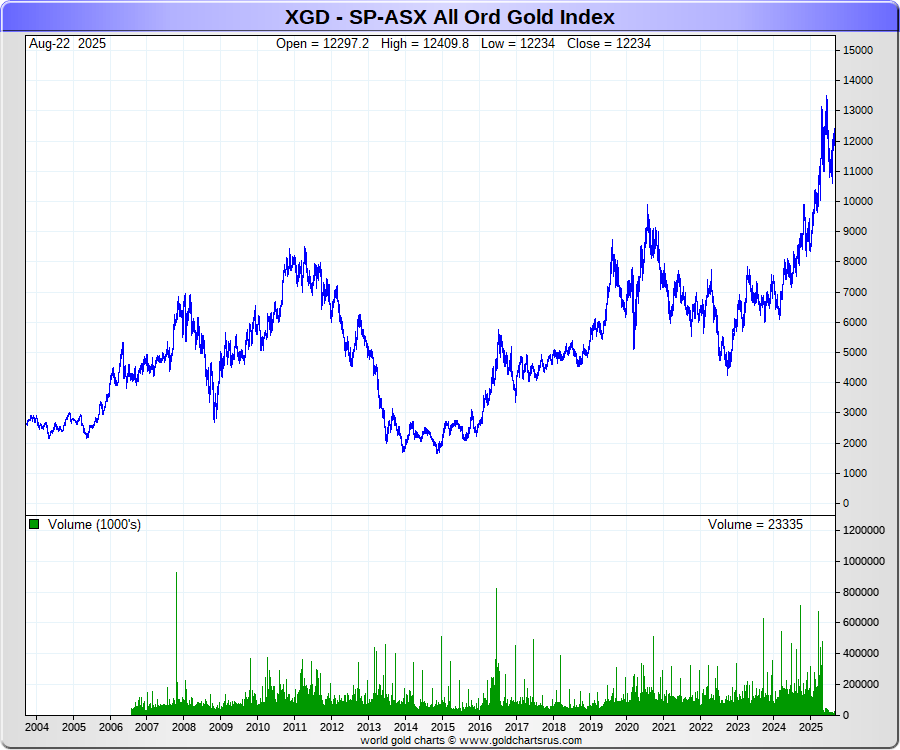
Task: Click the 12000 price axis label
Action: click(x=858, y=141)
